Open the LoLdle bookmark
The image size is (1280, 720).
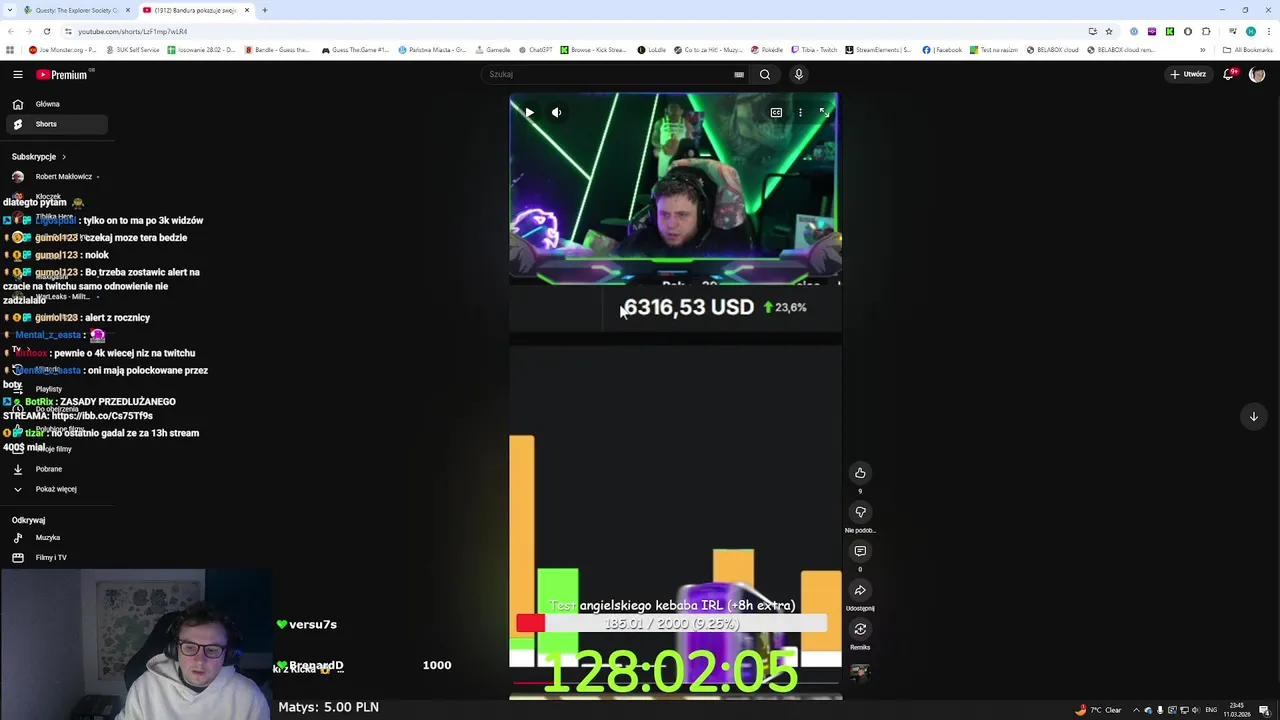coord(651,50)
